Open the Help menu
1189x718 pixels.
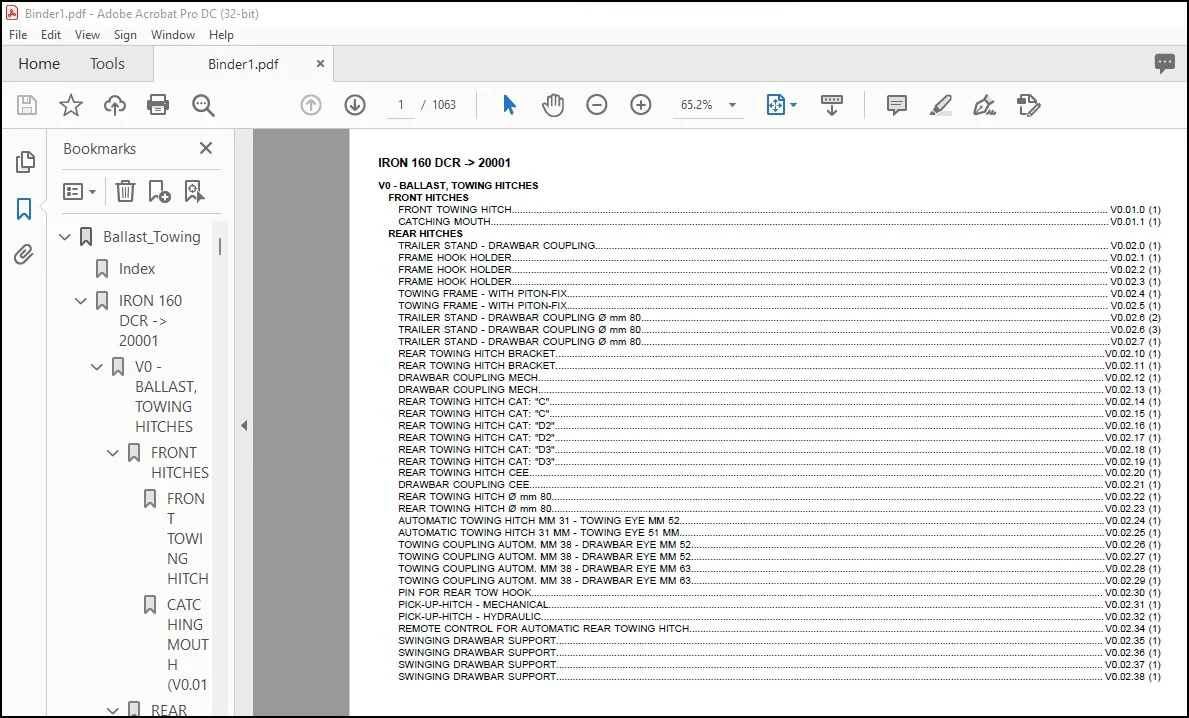click(x=221, y=35)
